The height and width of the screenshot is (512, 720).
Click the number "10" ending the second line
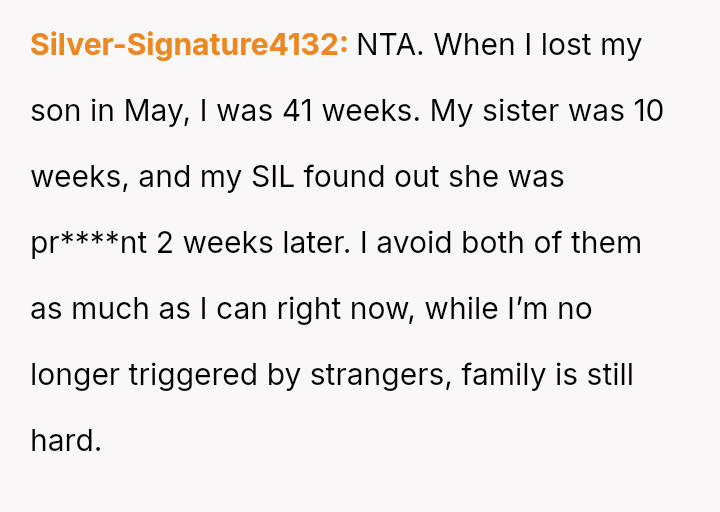point(647,111)
